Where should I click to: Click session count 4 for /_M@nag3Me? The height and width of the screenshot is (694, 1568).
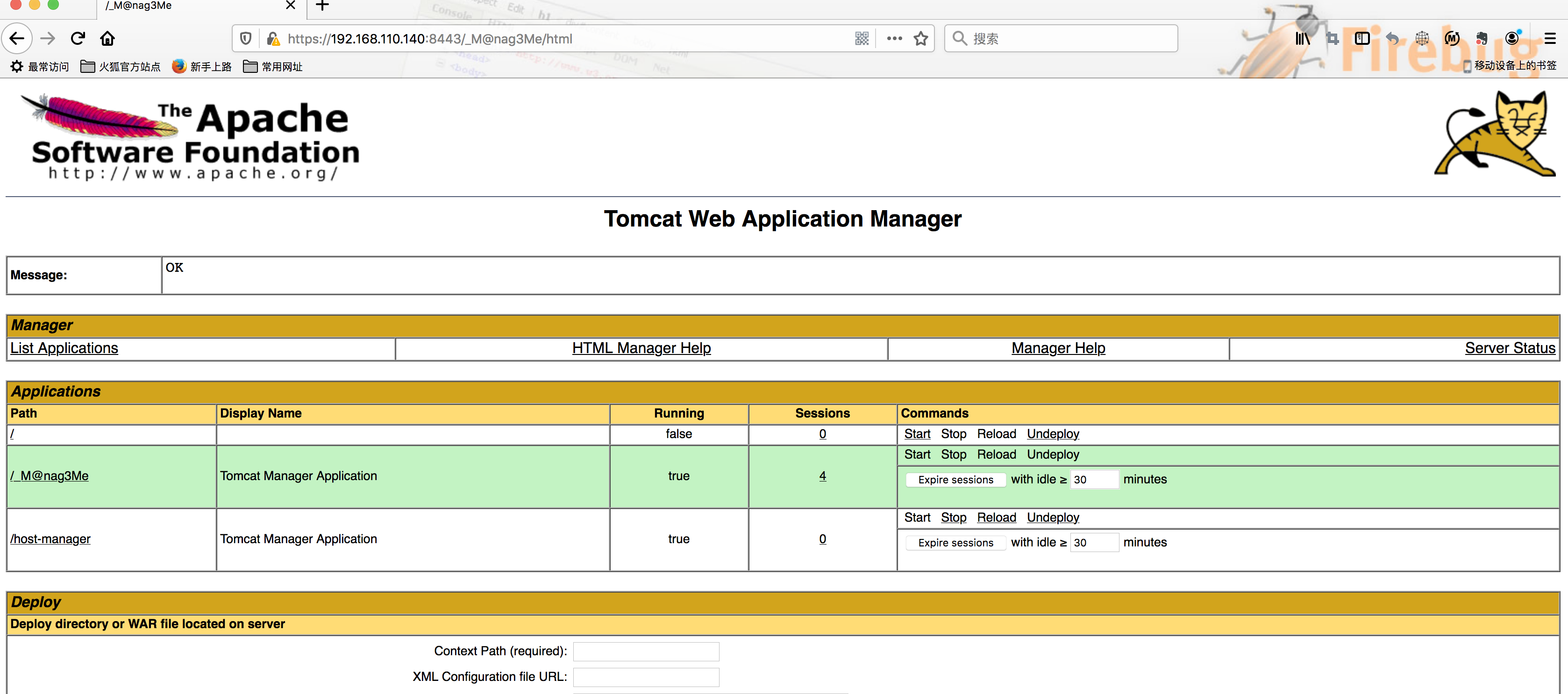point(822,475)
